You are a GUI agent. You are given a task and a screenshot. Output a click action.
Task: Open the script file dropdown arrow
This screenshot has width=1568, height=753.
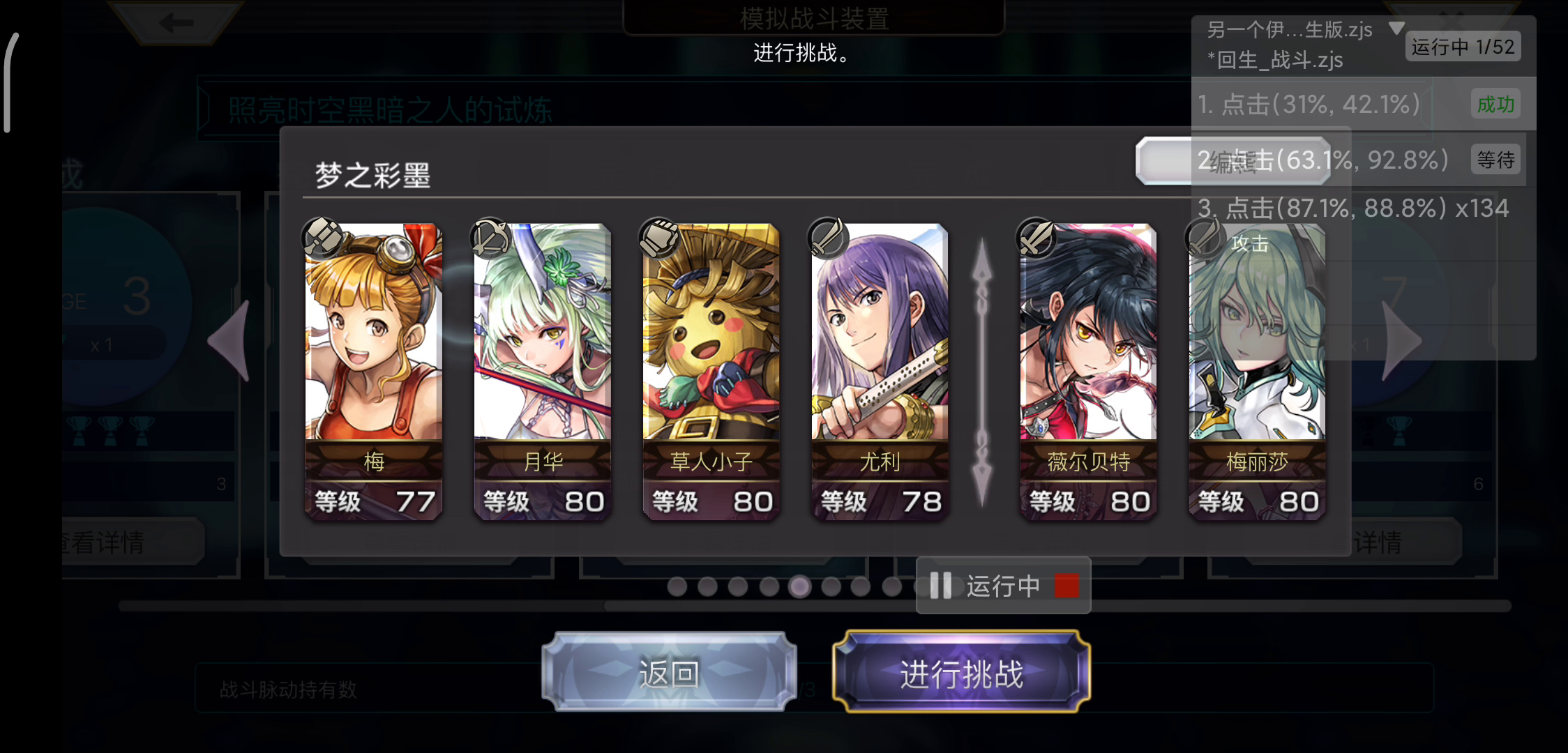pyautogui.click(x=1396, y=29)
